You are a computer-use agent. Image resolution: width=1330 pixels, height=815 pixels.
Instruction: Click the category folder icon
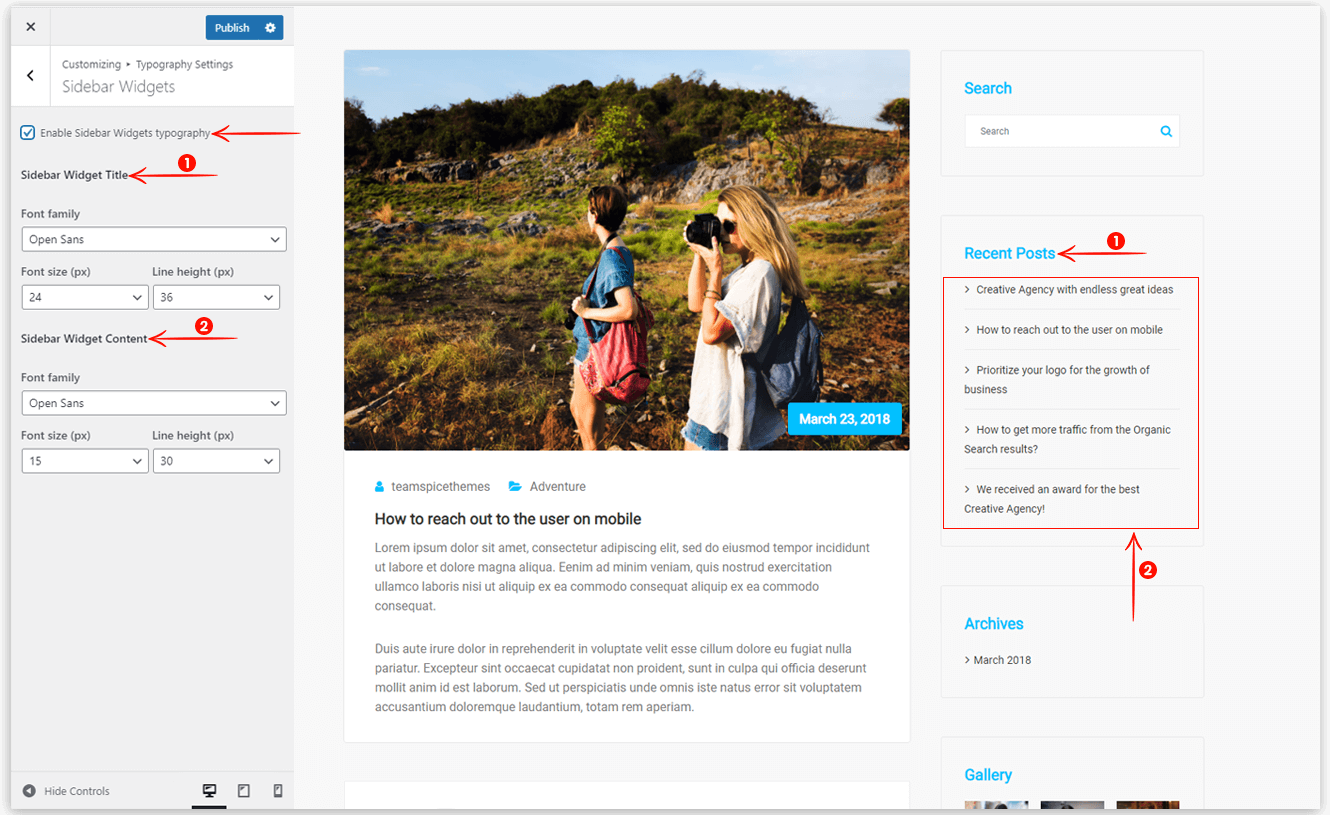click(x=515, y=487)
